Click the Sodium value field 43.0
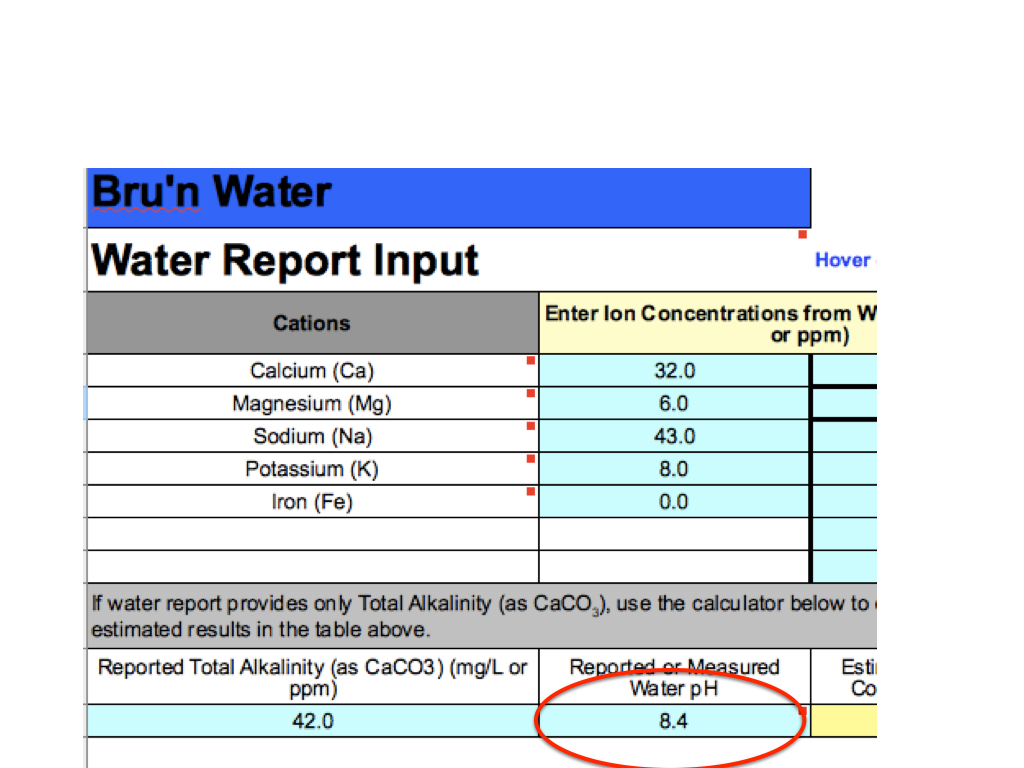 point(674,436)
